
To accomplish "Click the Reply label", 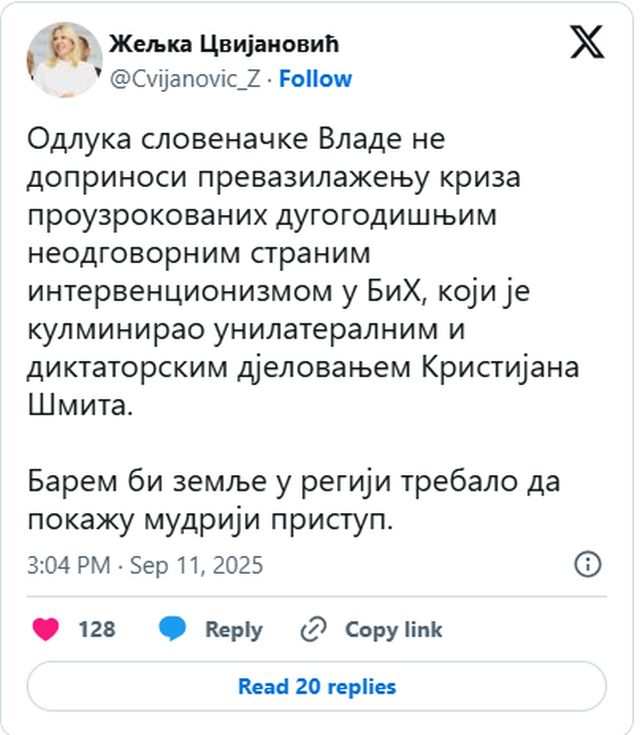I will (233, 629).
